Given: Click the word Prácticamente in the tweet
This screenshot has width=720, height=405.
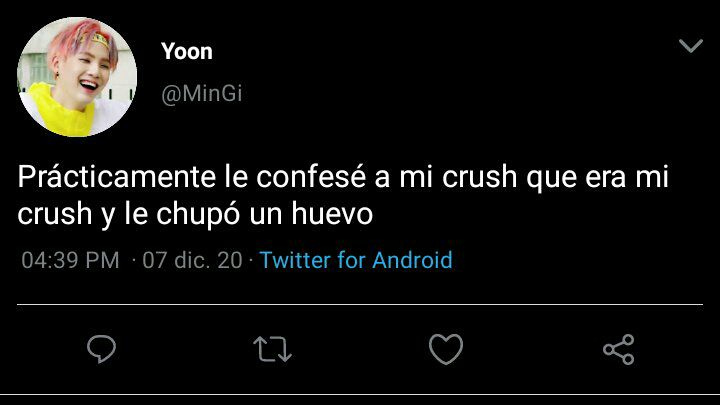Looking at the screenshot, I should 117,177.
